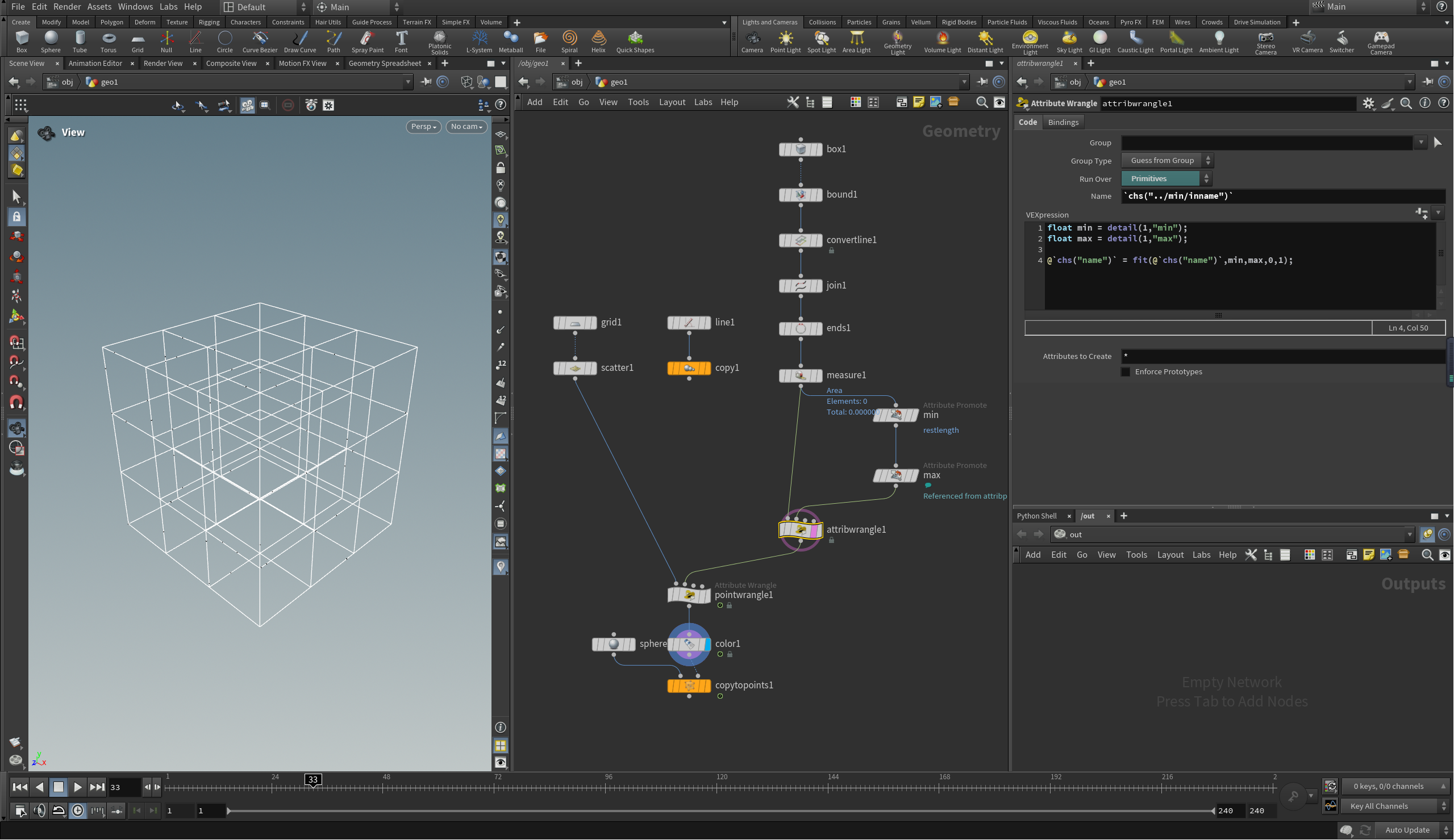Add a Camera from the shelf
Viewport: 1454px width, 840px height.
pos(752,41)
